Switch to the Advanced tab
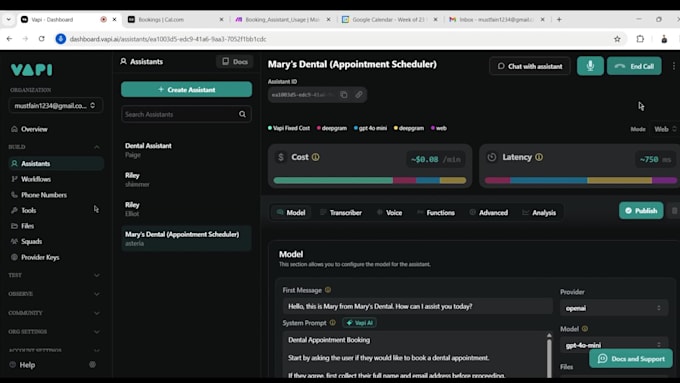This screenshot has height=383, width=680. pyautogui.click(x=489, y=213)
